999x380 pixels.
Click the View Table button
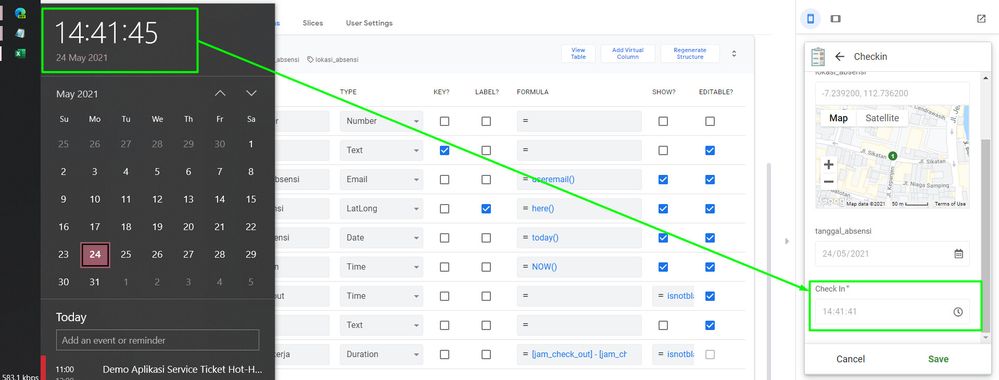[578, 54]
